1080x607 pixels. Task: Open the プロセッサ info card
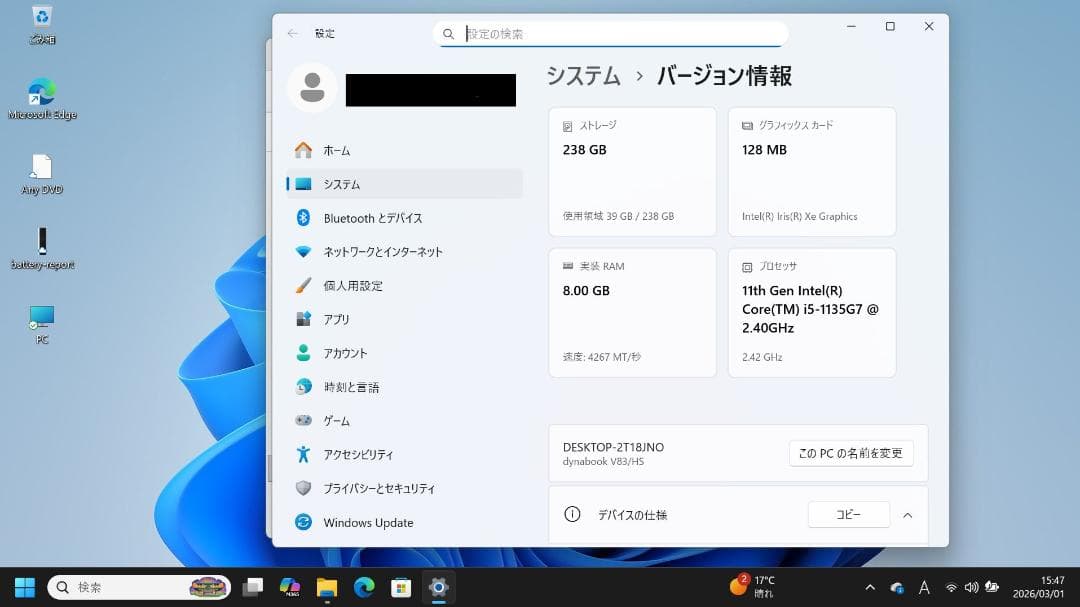point(812,313)
